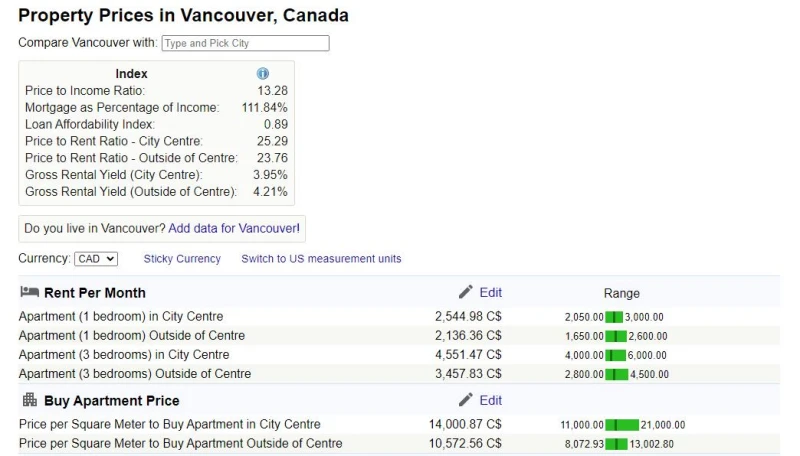Select the Loan Affordability Index value 0.89
This screenshot has height=456, width=800.
276,124
